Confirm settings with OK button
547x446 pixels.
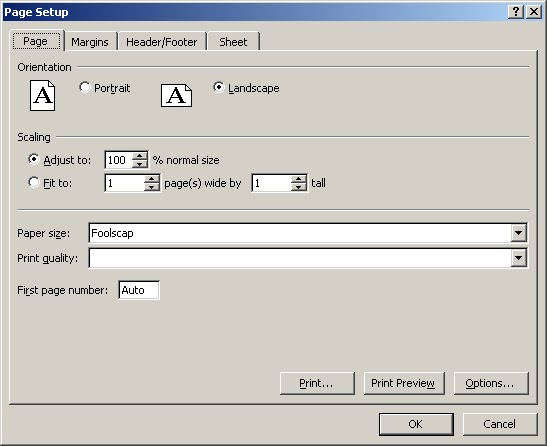[416, 424]
